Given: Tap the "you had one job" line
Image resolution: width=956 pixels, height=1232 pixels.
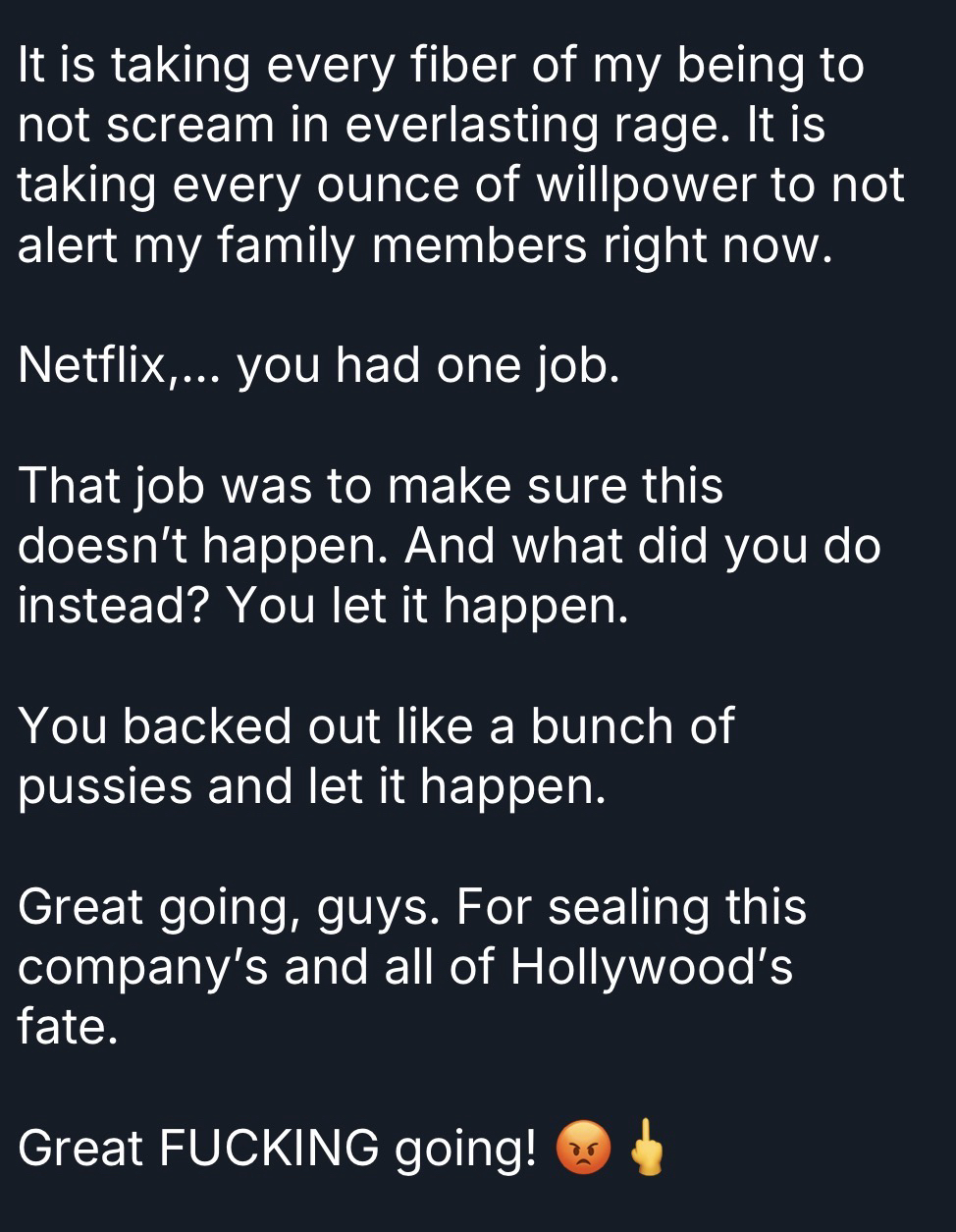Looking at the screenshot, I should click(x=428, y=365).
